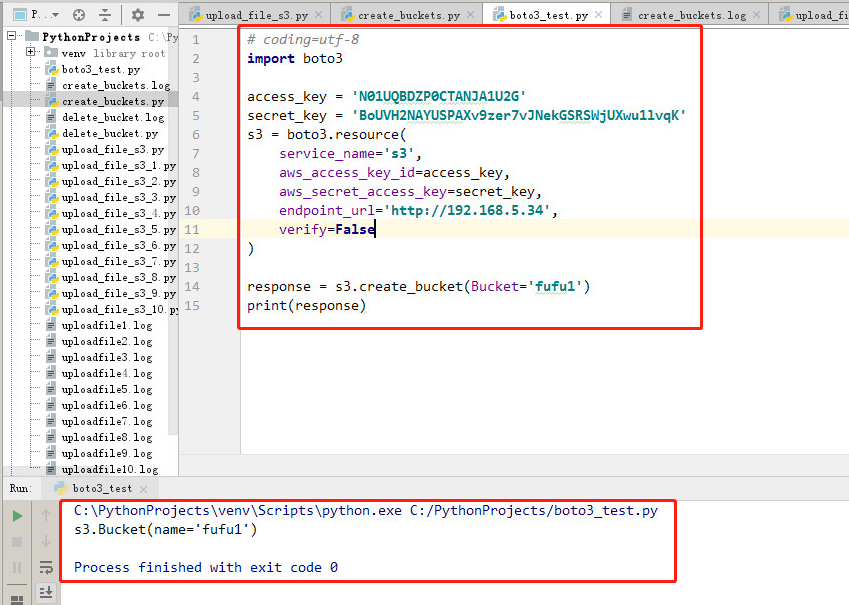Select the PythonProjects root folder
Image resolution: width=849 pixels, height=605 pixels.
point(91,37)
